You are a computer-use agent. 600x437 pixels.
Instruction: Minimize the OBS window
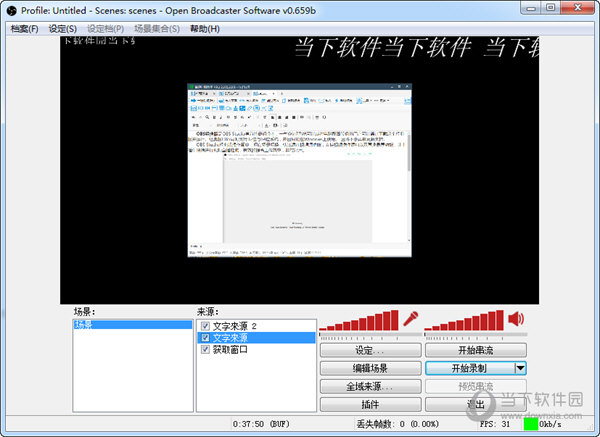(x=531, y=8)
